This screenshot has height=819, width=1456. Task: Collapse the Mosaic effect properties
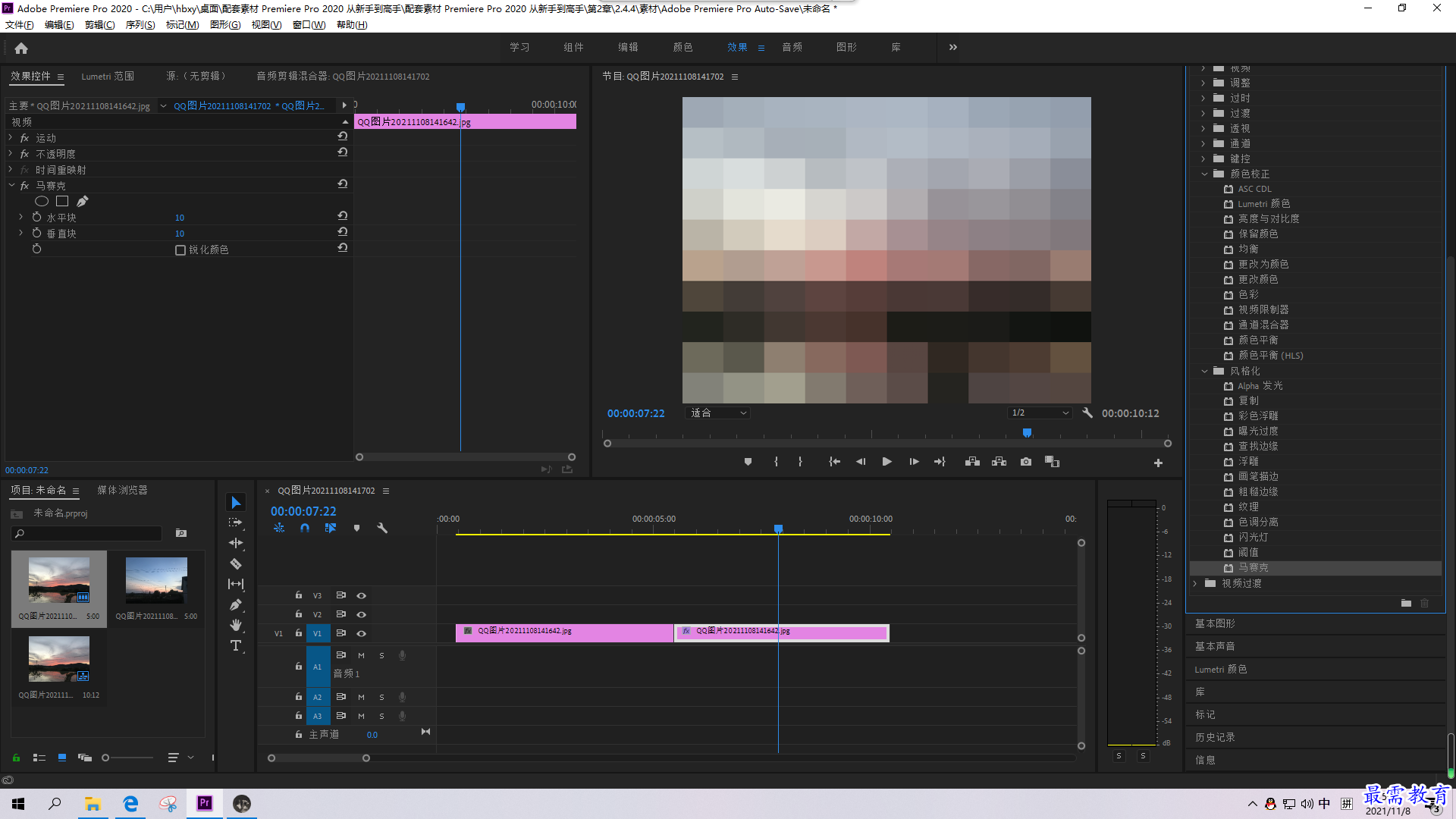[11, 185]
